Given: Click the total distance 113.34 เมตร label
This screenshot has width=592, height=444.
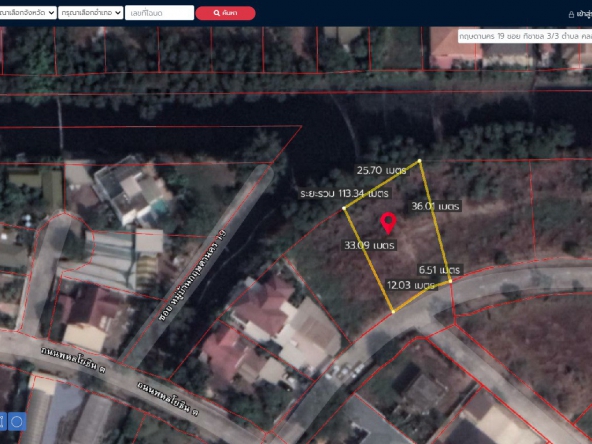Looking at the screenshot, I should point(345,194).
